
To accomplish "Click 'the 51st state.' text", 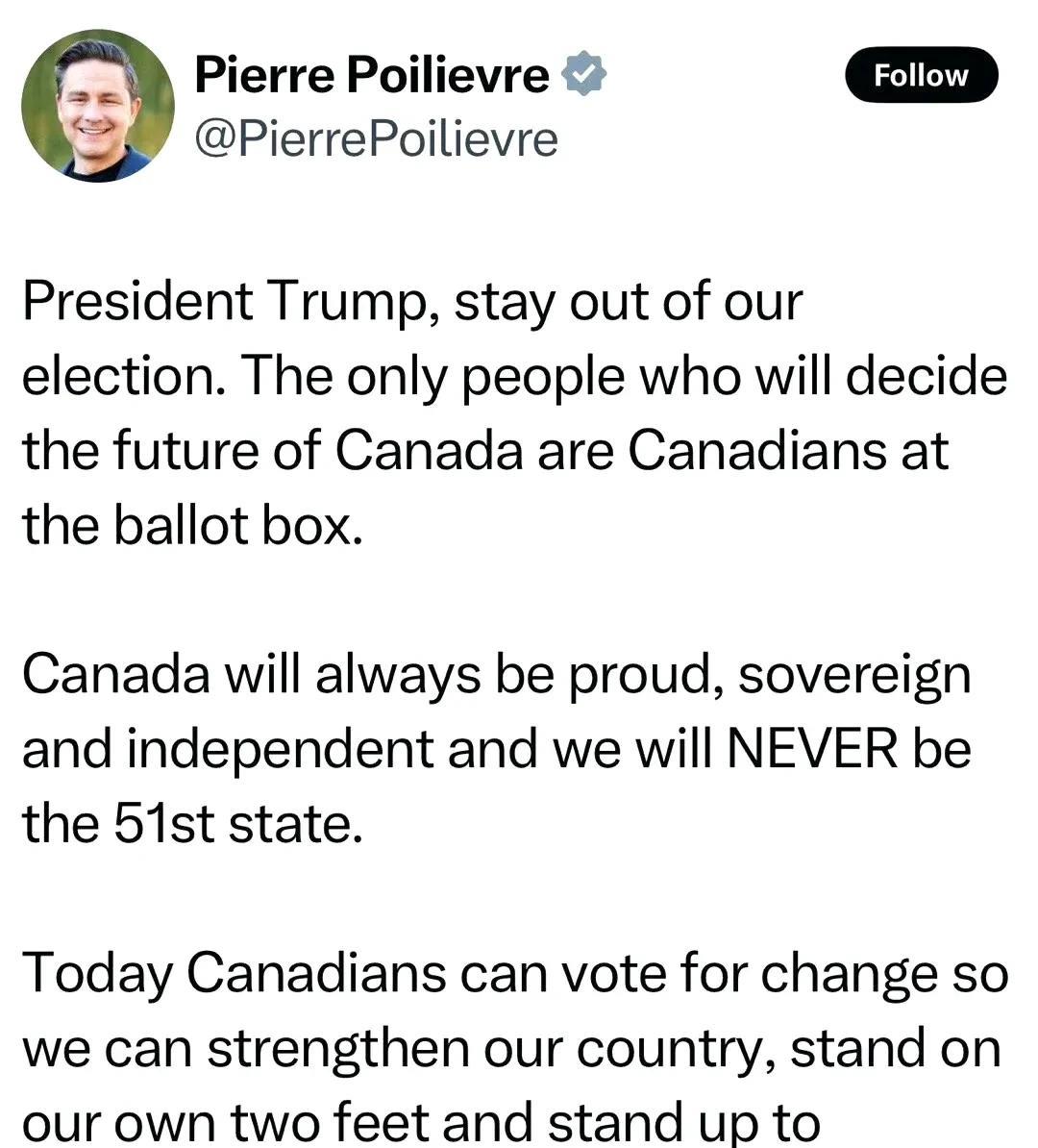I will pyautogui.click(x=192, y=824).
